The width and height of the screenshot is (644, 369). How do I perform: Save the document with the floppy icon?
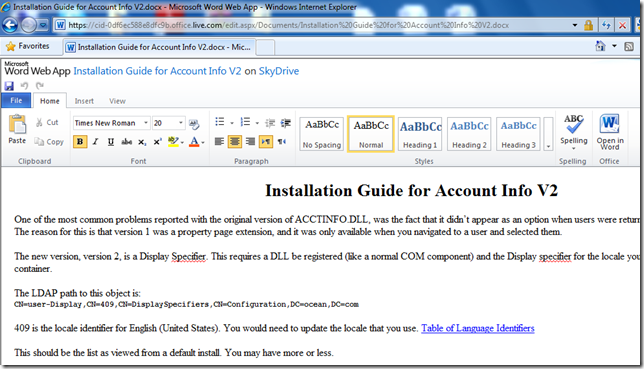pyautogui.click(x=9, y=86)
